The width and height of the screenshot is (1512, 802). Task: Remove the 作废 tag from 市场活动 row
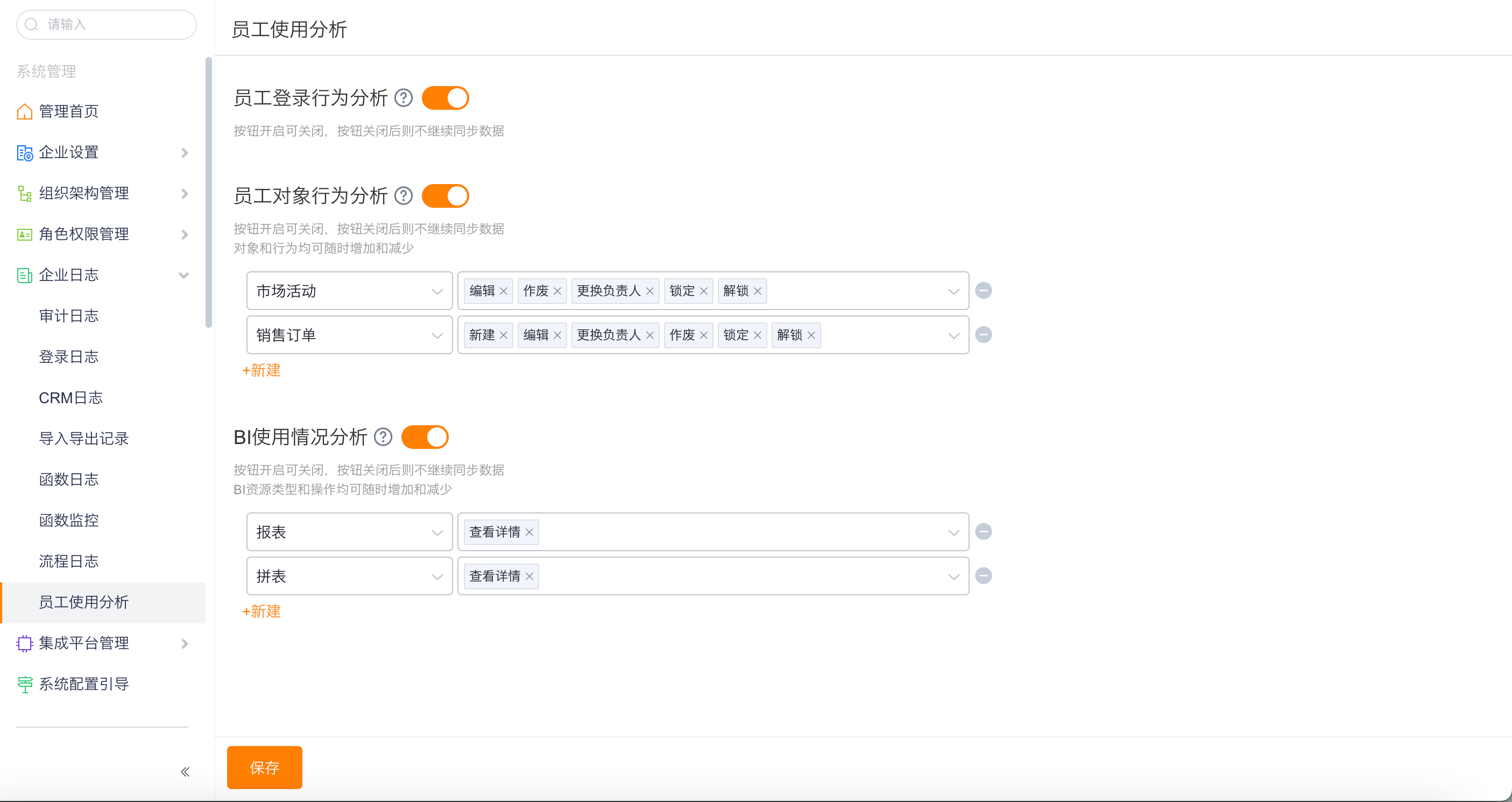558,290
